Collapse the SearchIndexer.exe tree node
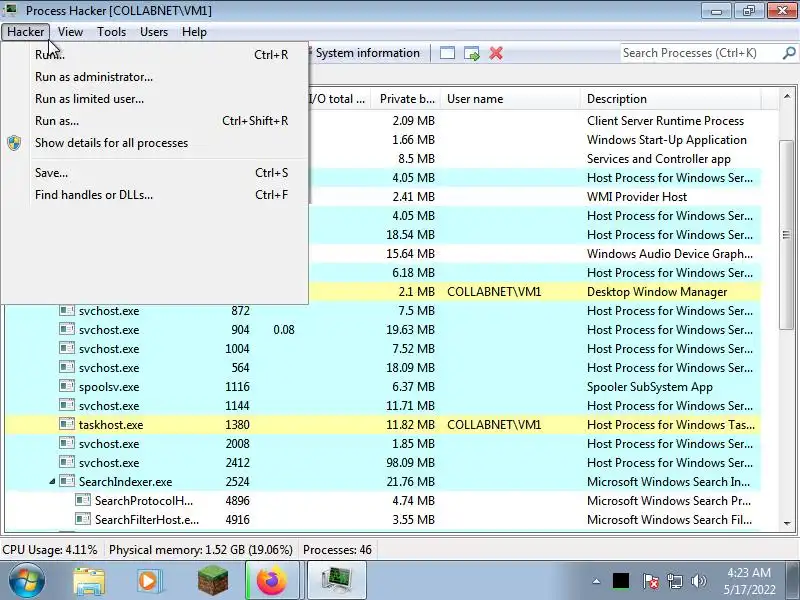The image size is (800, 600). [x=52, y=482]
